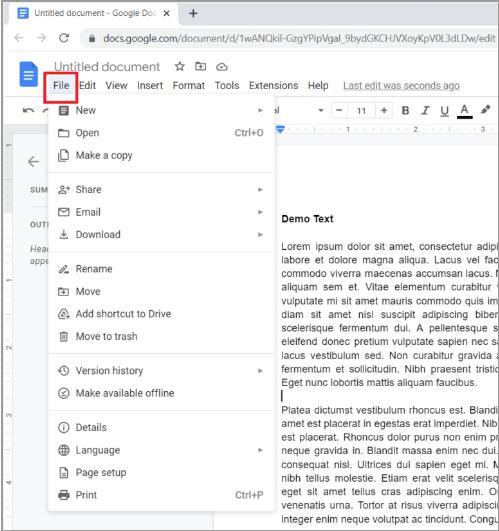The image size is (499, 531).
Task: Select Add shortcut to Drive
Action: point(161,314)
